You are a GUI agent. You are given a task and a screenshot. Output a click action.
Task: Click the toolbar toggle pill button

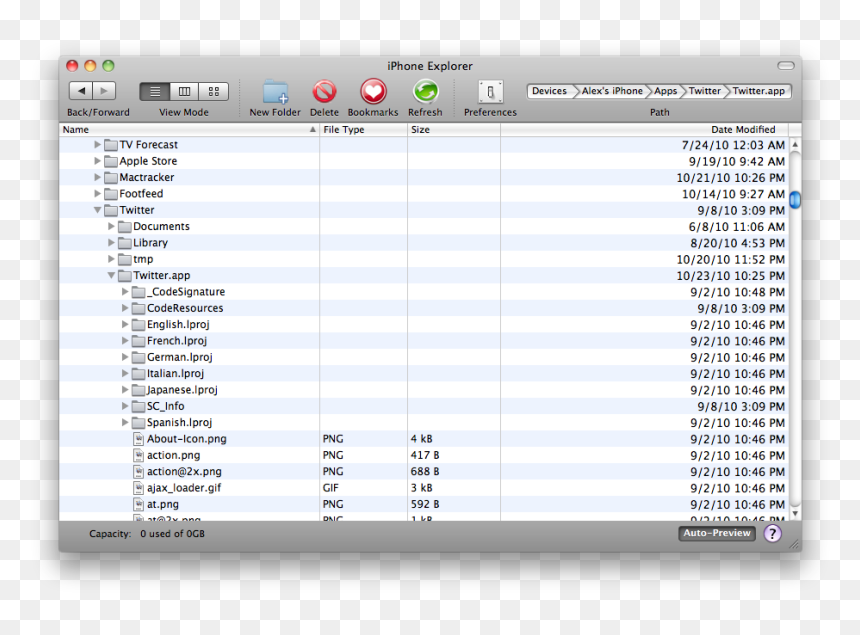(x=785, y=66)
